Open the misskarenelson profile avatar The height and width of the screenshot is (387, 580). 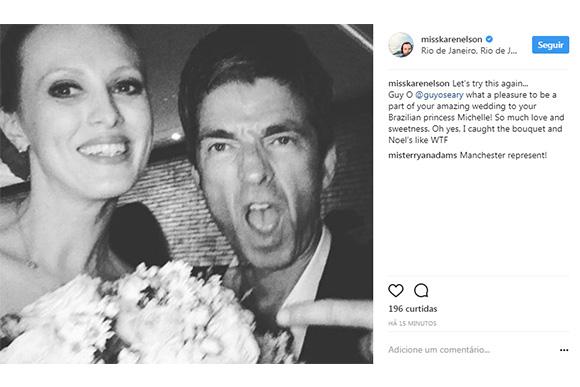401,45
